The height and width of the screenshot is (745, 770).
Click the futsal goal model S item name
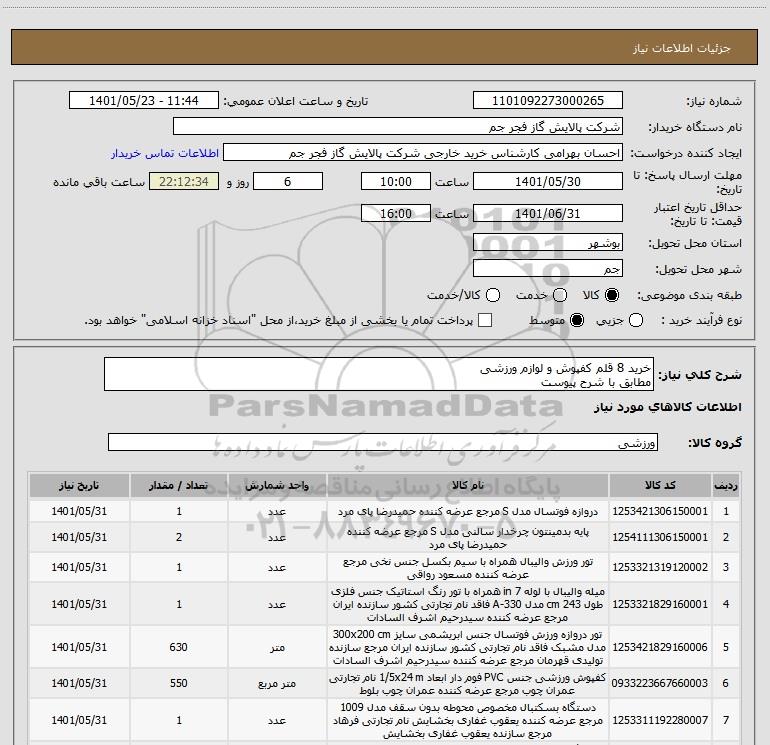point(468,511)
